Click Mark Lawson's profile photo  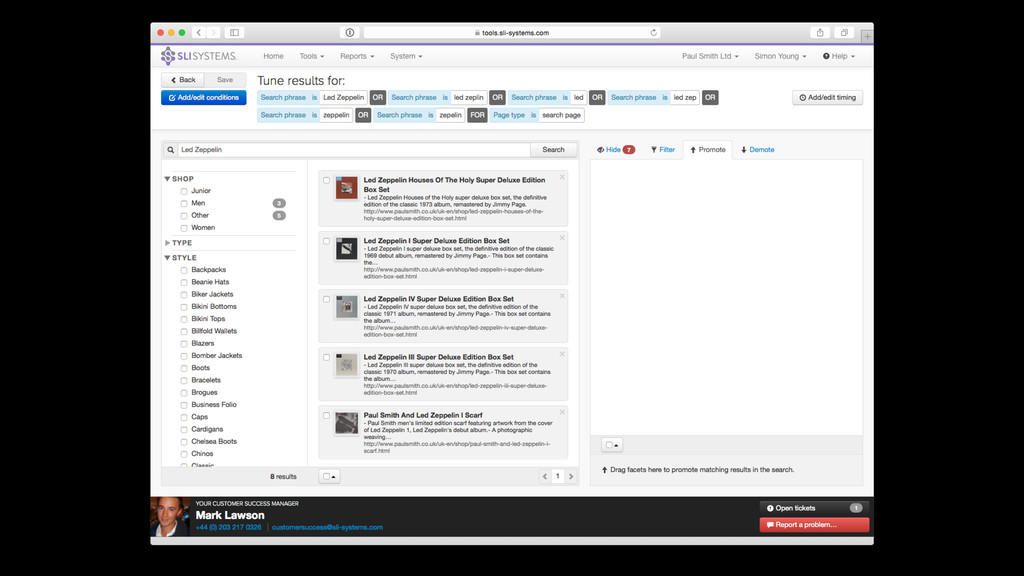pos(170,517)
